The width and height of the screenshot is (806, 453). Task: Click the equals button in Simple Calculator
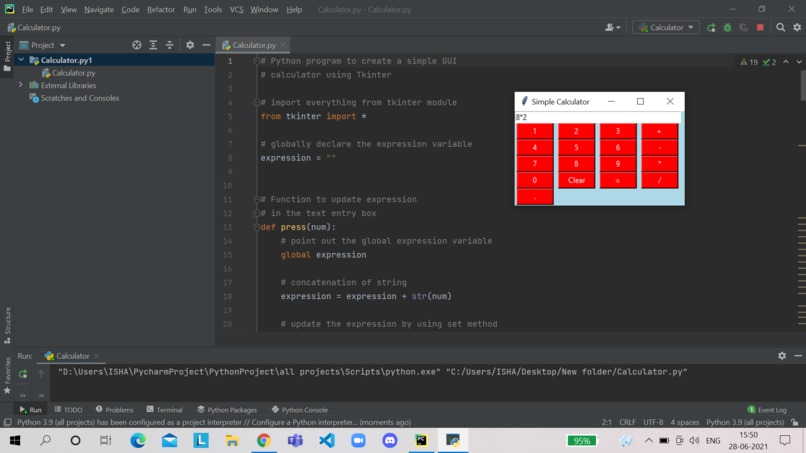pos(618,180)
